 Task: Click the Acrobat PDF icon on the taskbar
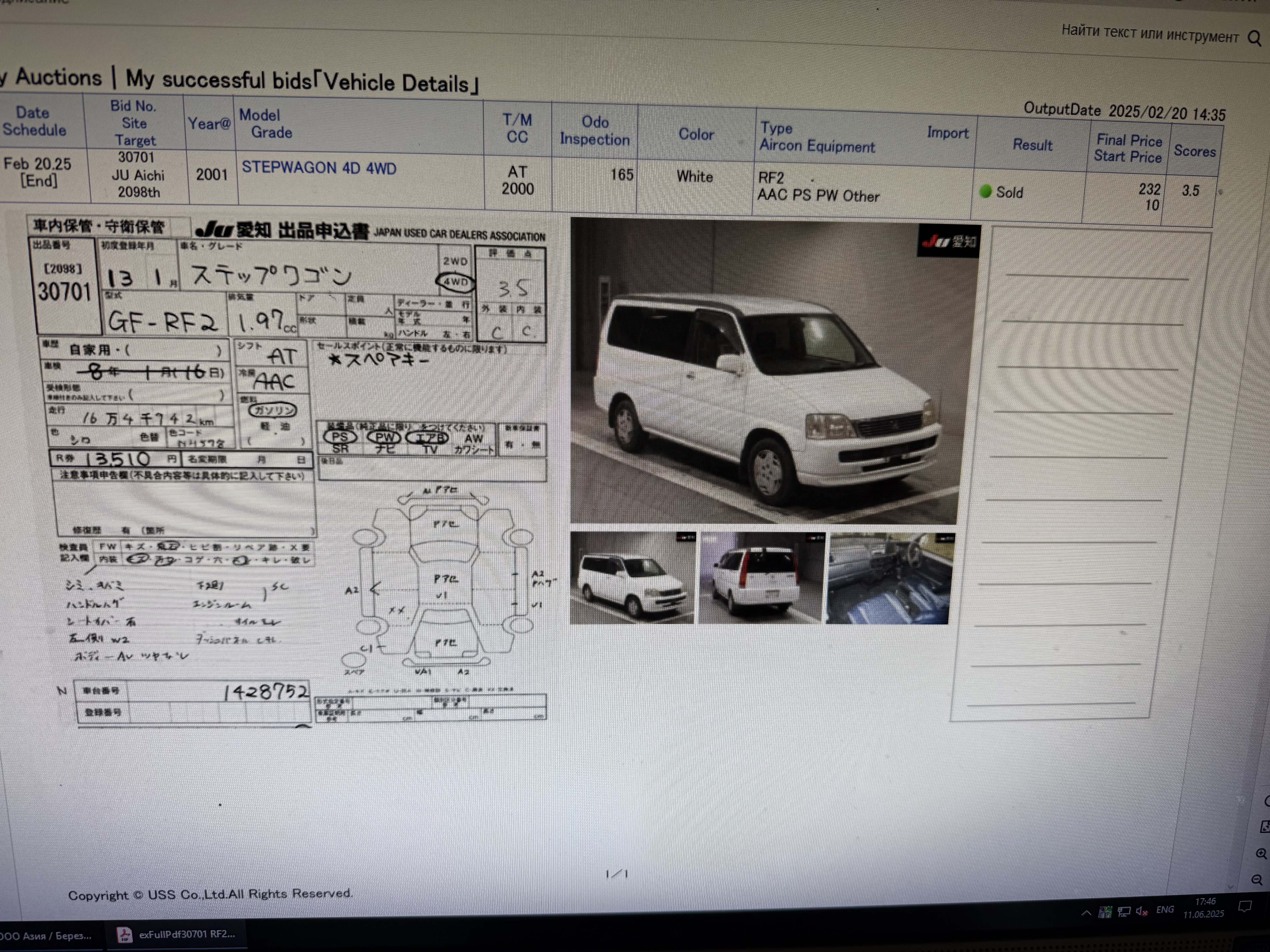[124, 935]
